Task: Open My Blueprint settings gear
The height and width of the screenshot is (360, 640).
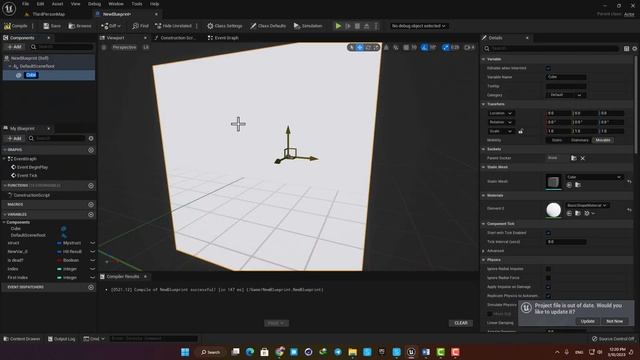Action: pyautogui.click(x=91, y=138)
